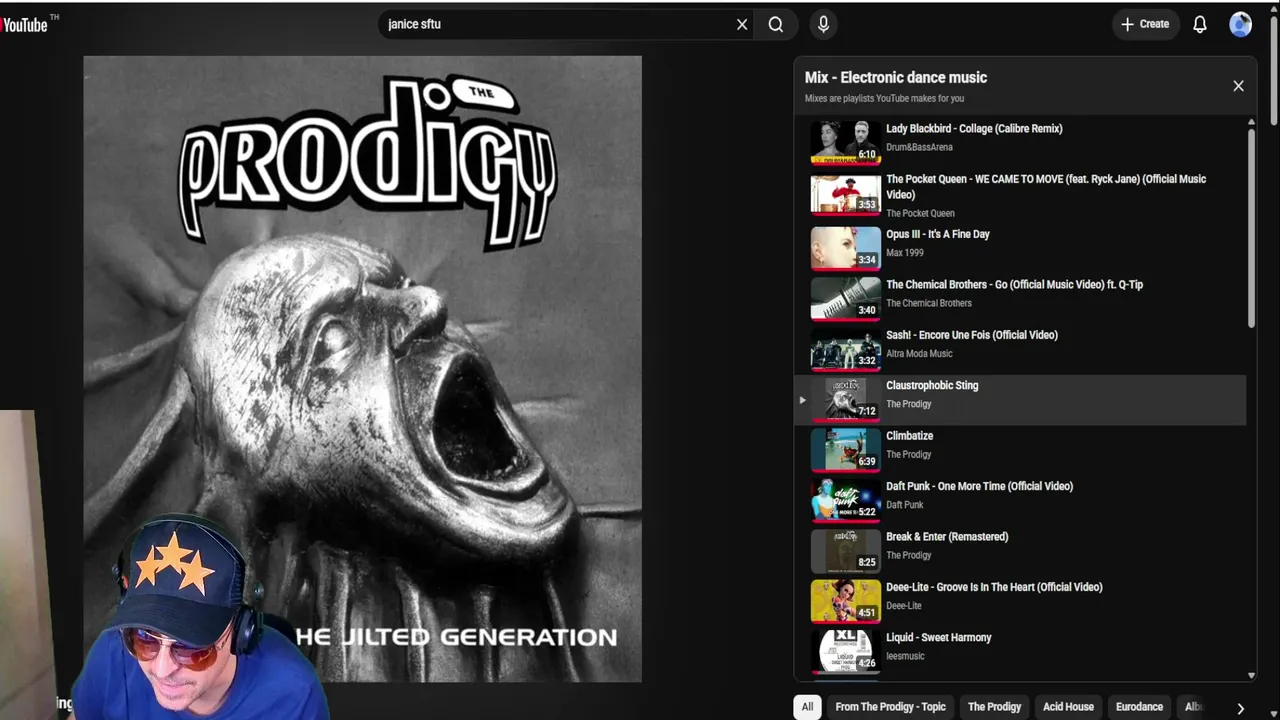Click The Prodigy album art video player

pyautogui.click(x=362, y=368)
